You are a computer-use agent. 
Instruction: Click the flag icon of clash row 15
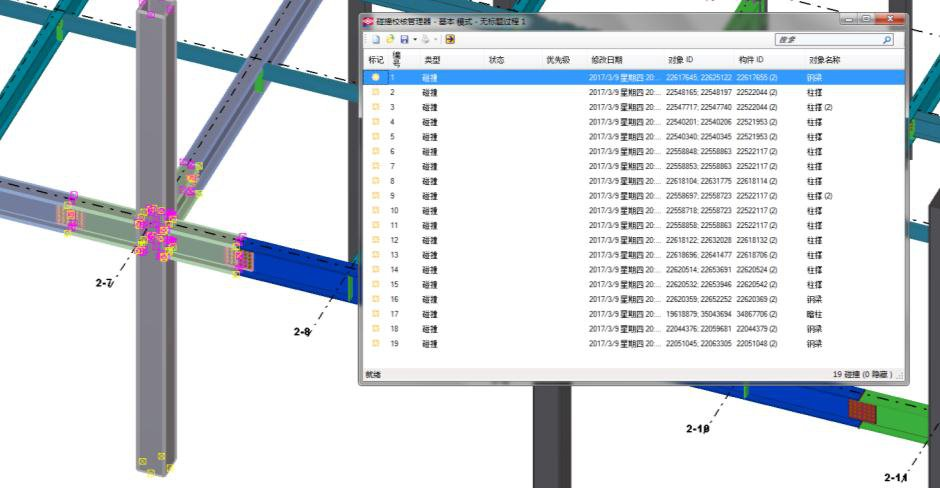click(x=375, y=284)
